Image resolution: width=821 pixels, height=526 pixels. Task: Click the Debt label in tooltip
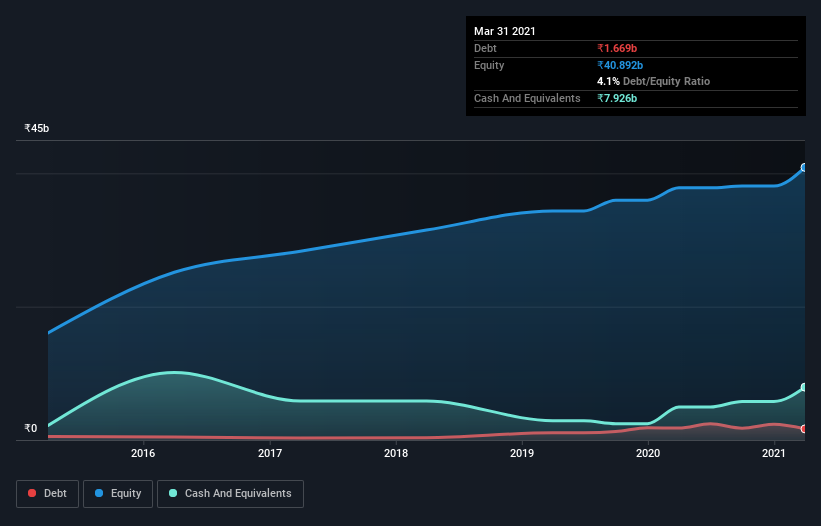pos(485,48)
